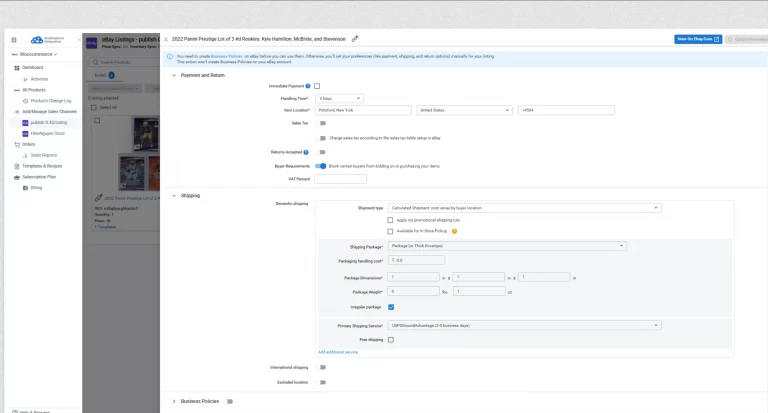Click the Dashboard icon in sidebar
The width and height of the screenshot is (768, 413).
click(x=15, y=67)
